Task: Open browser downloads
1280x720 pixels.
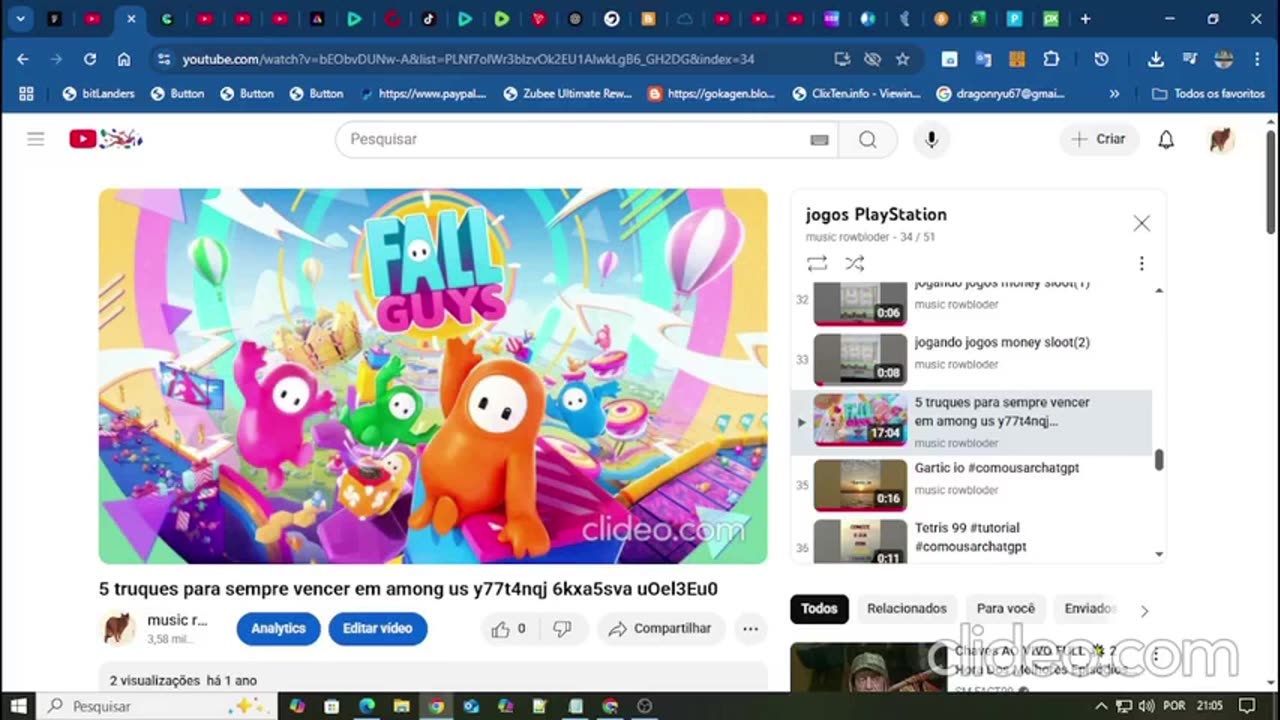Action: click(1155, 59)
